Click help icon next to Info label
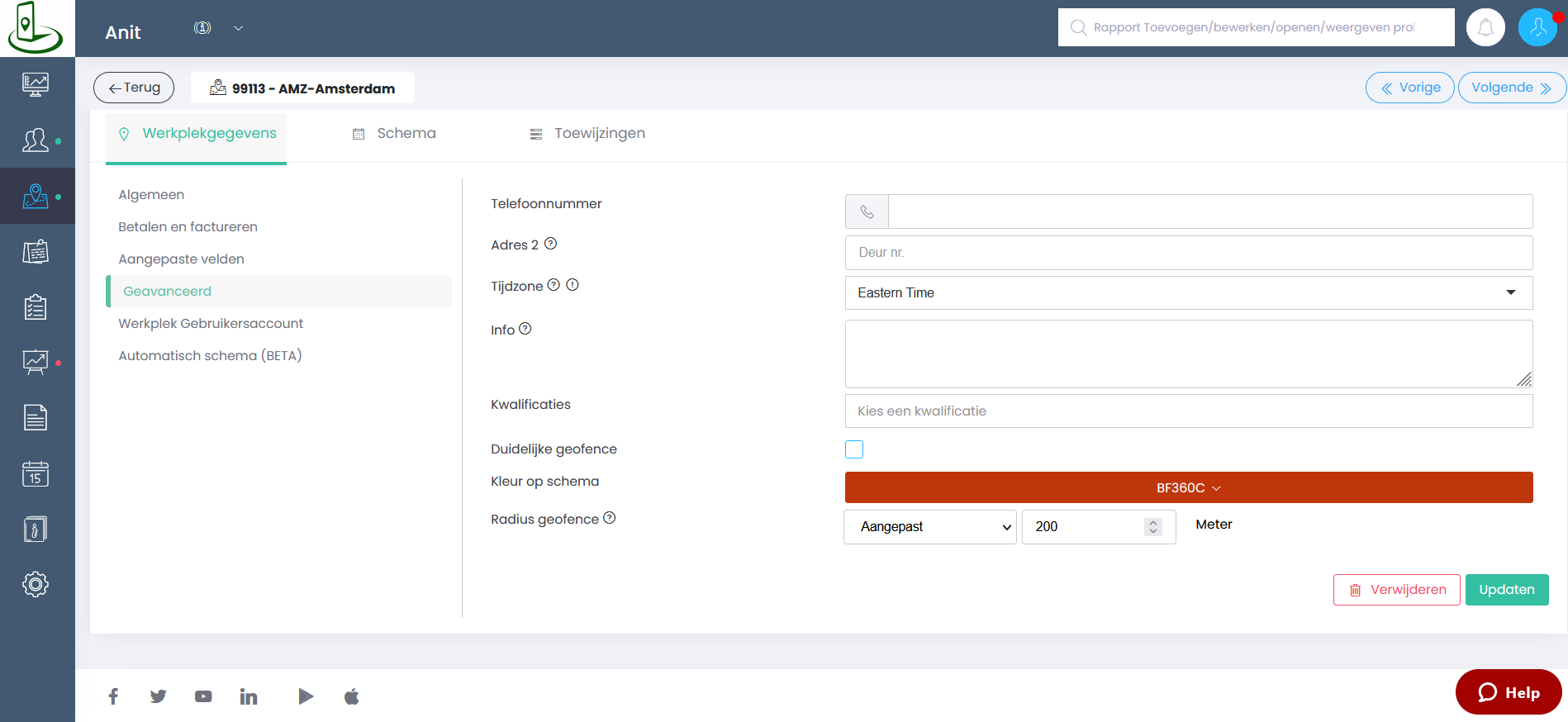1568x722 pixels. coord(525,329)
